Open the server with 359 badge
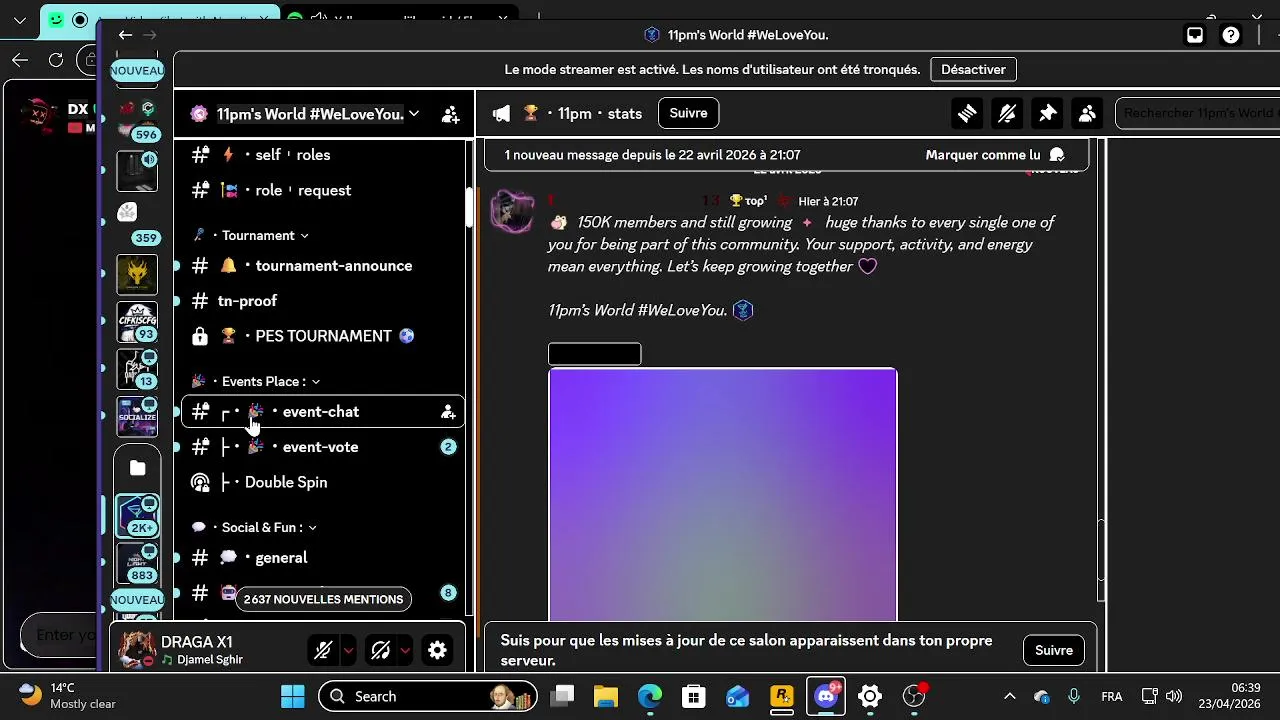1280x720 pixels. 138,224
